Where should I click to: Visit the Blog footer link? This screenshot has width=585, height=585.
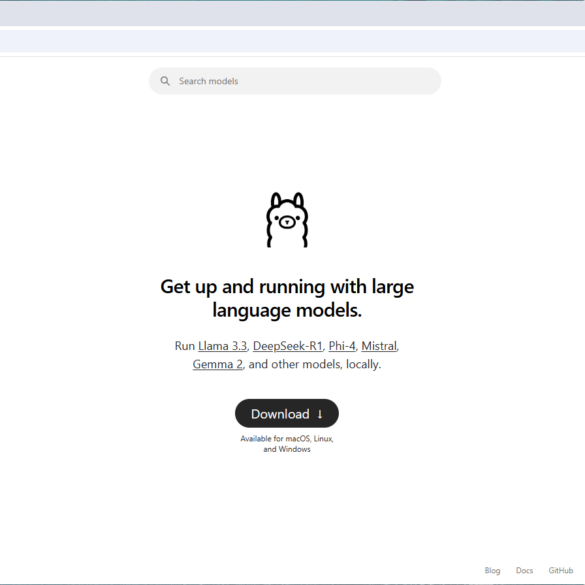tap(492, 570)
